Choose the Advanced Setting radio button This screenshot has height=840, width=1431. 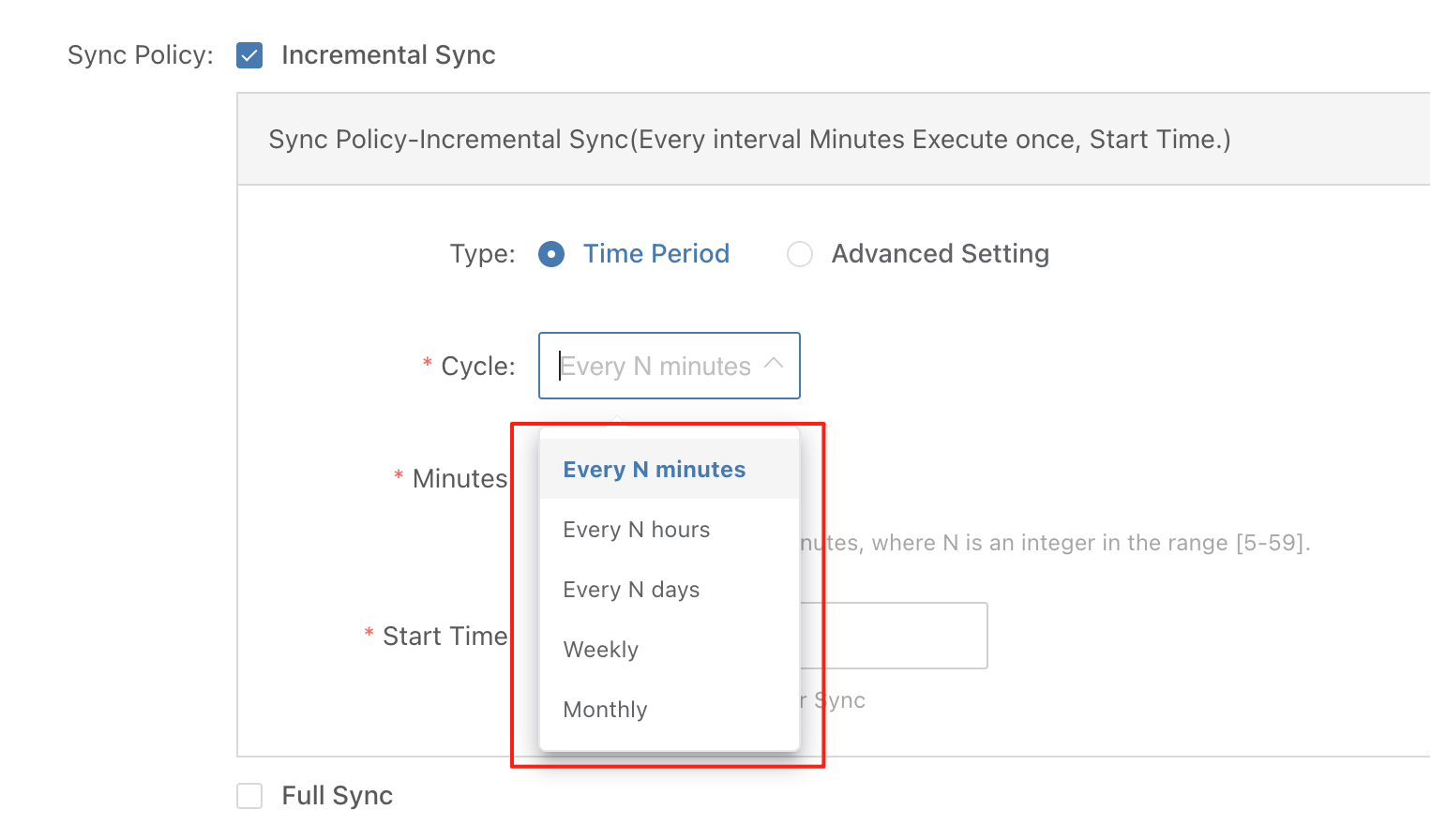[800, 254]
